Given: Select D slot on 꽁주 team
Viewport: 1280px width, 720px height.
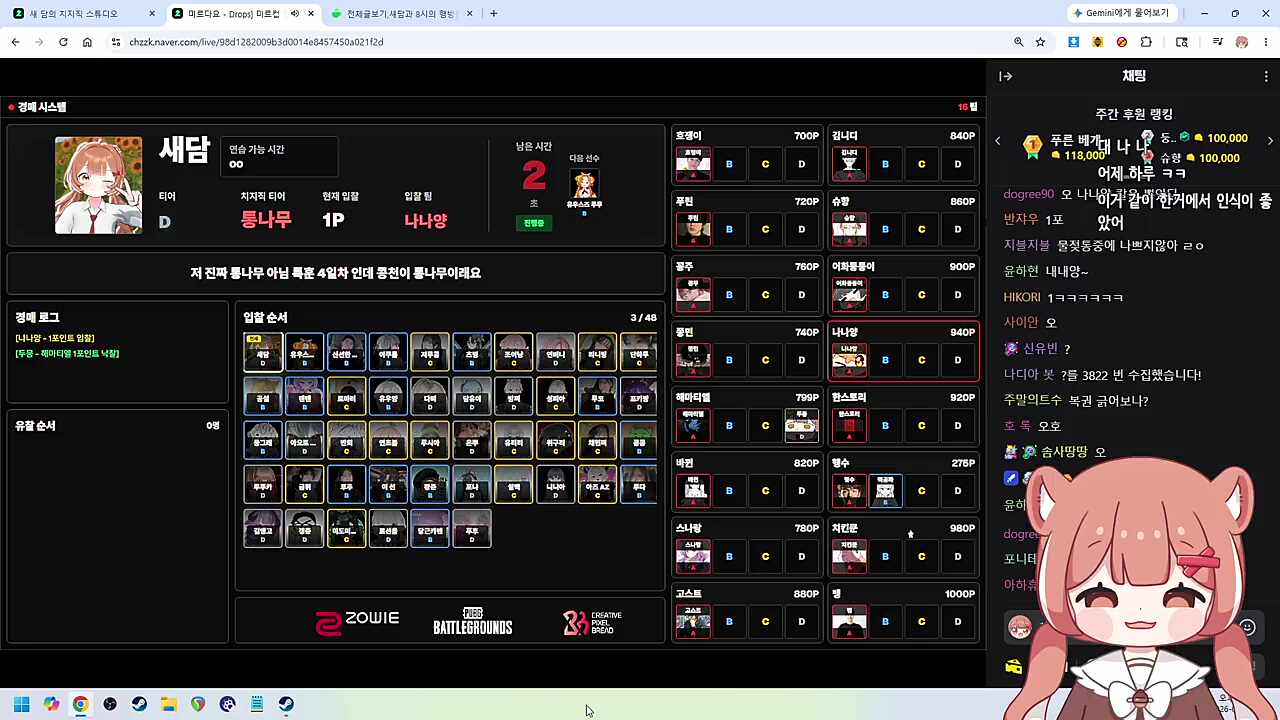Looking at the screenshot, I should (x=801, y=295).
